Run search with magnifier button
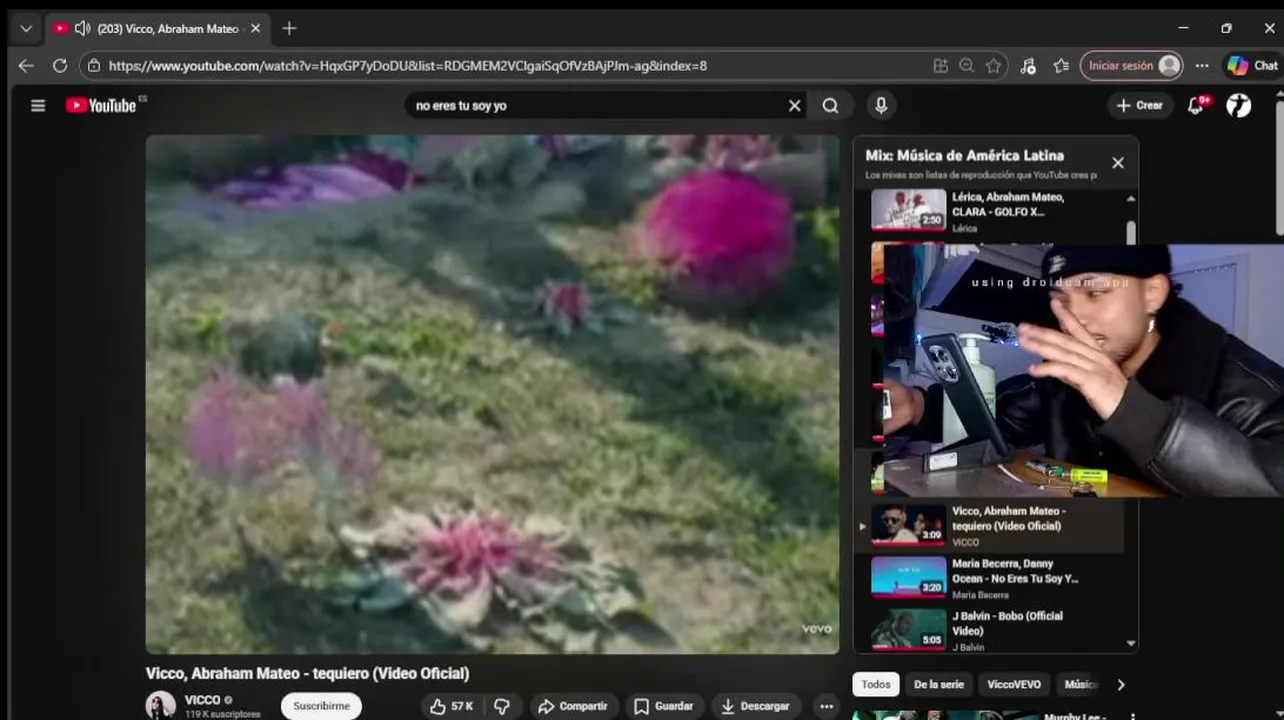The image size is (1284, 720). pyautogui.click(x=830, y=105)
